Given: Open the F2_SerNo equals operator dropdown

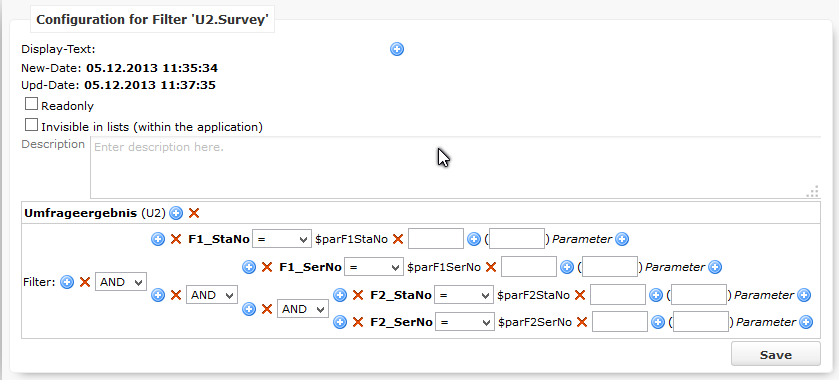Looking at the screenshot, I should [x=464, y=322].
